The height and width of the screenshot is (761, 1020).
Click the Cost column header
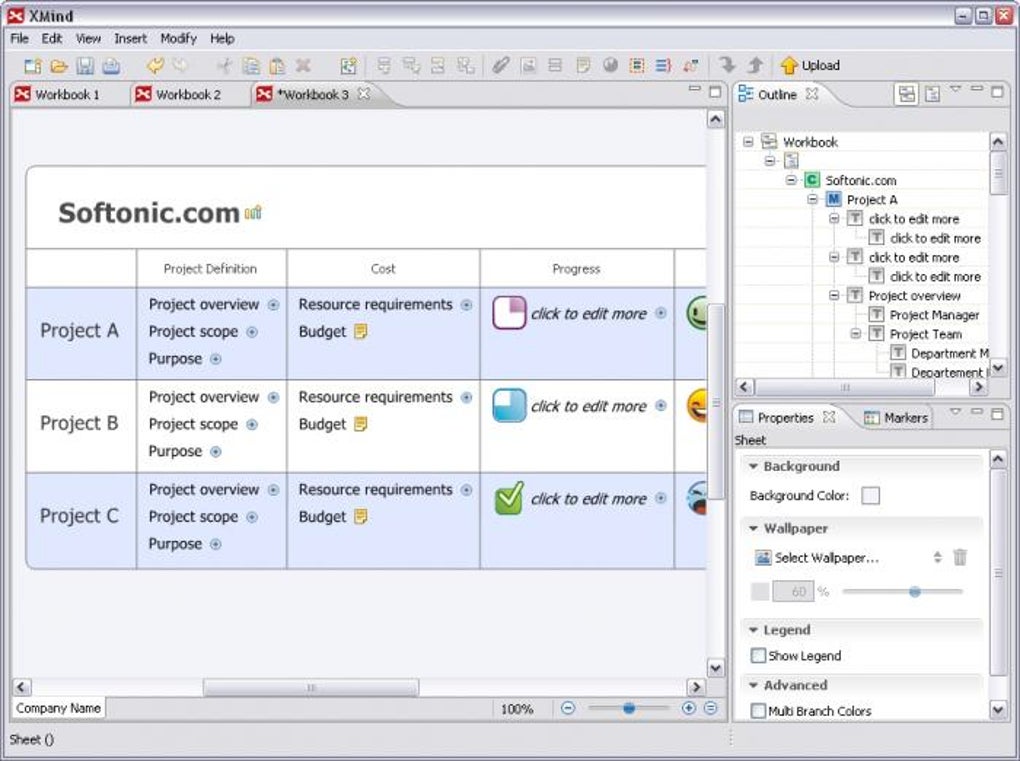pos(383,268)
